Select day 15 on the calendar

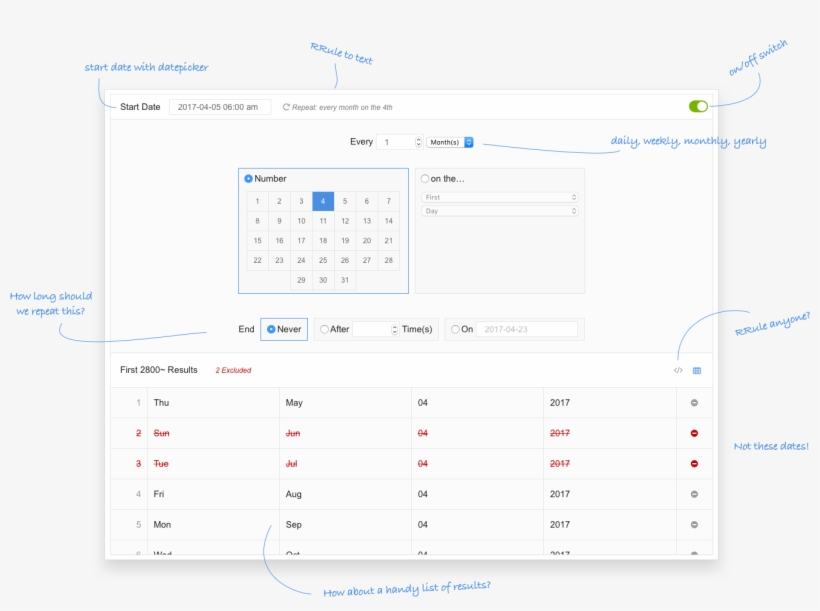tap(257, 240)
